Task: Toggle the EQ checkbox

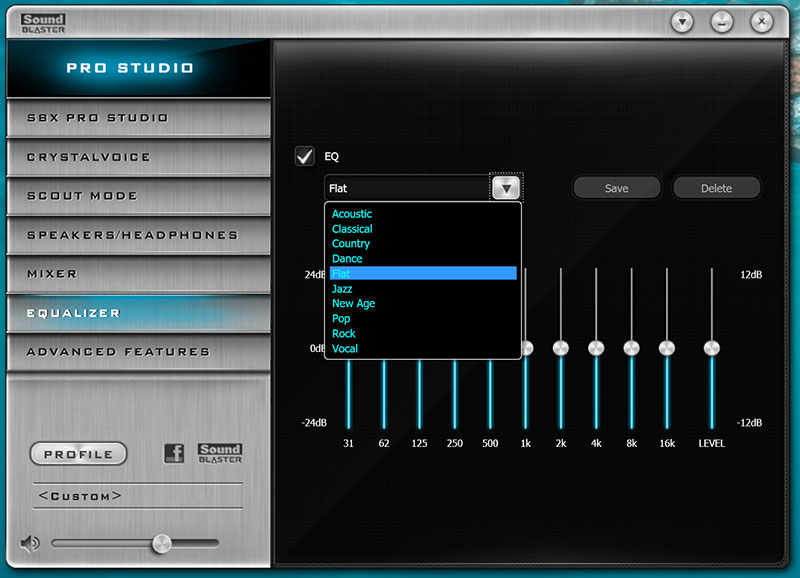Action: tap(305, 156)
